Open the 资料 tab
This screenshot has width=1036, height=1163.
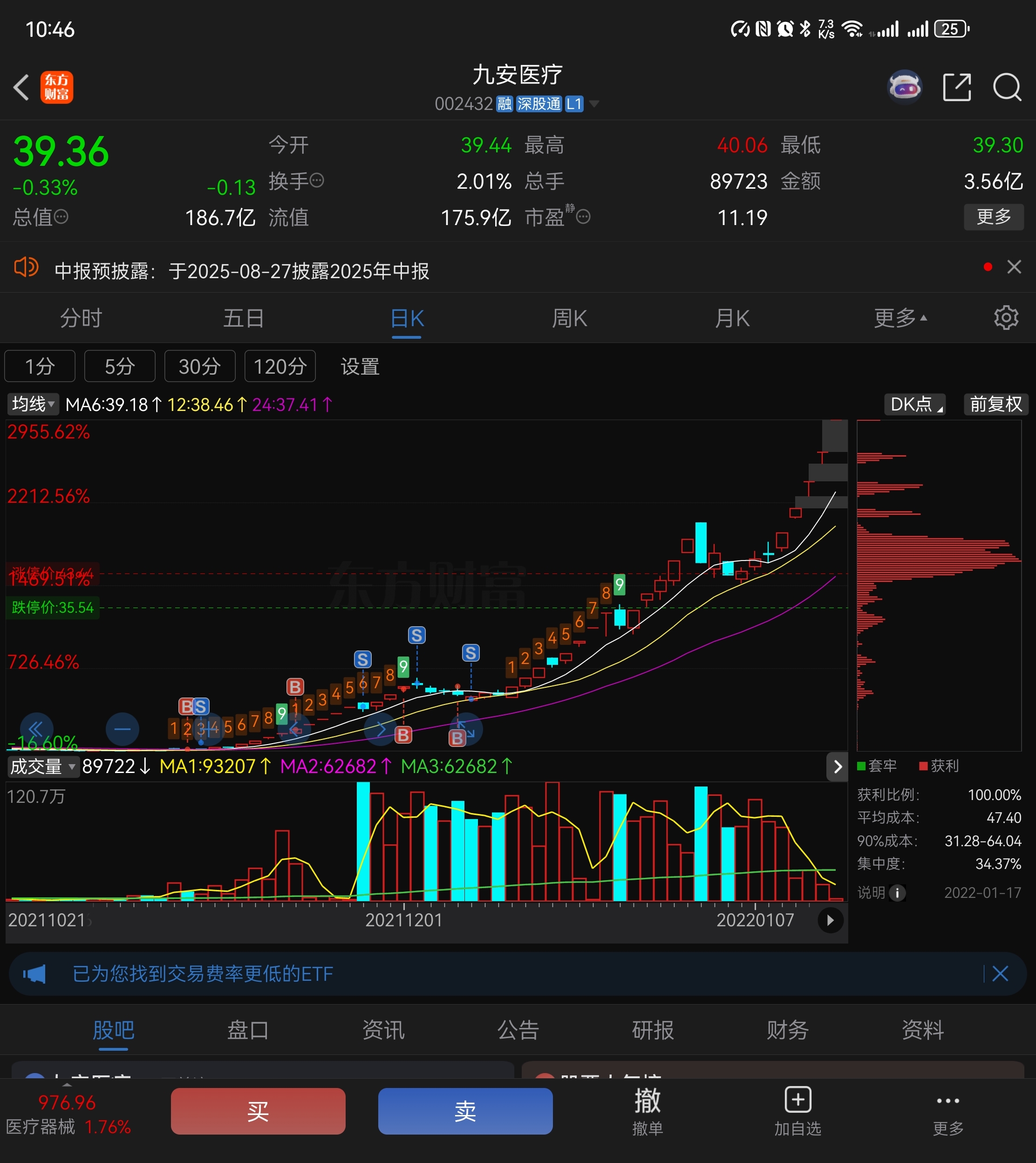tap(923, 1030)
